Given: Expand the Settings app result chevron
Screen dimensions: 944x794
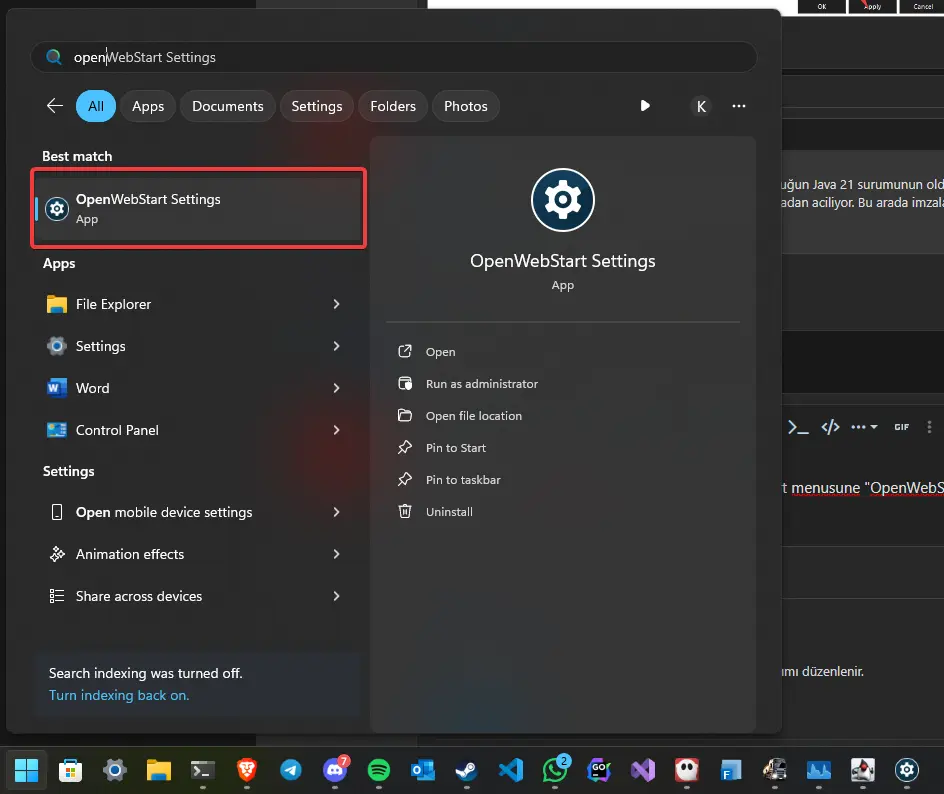Looking at the screenshot, I should [337, 346].
